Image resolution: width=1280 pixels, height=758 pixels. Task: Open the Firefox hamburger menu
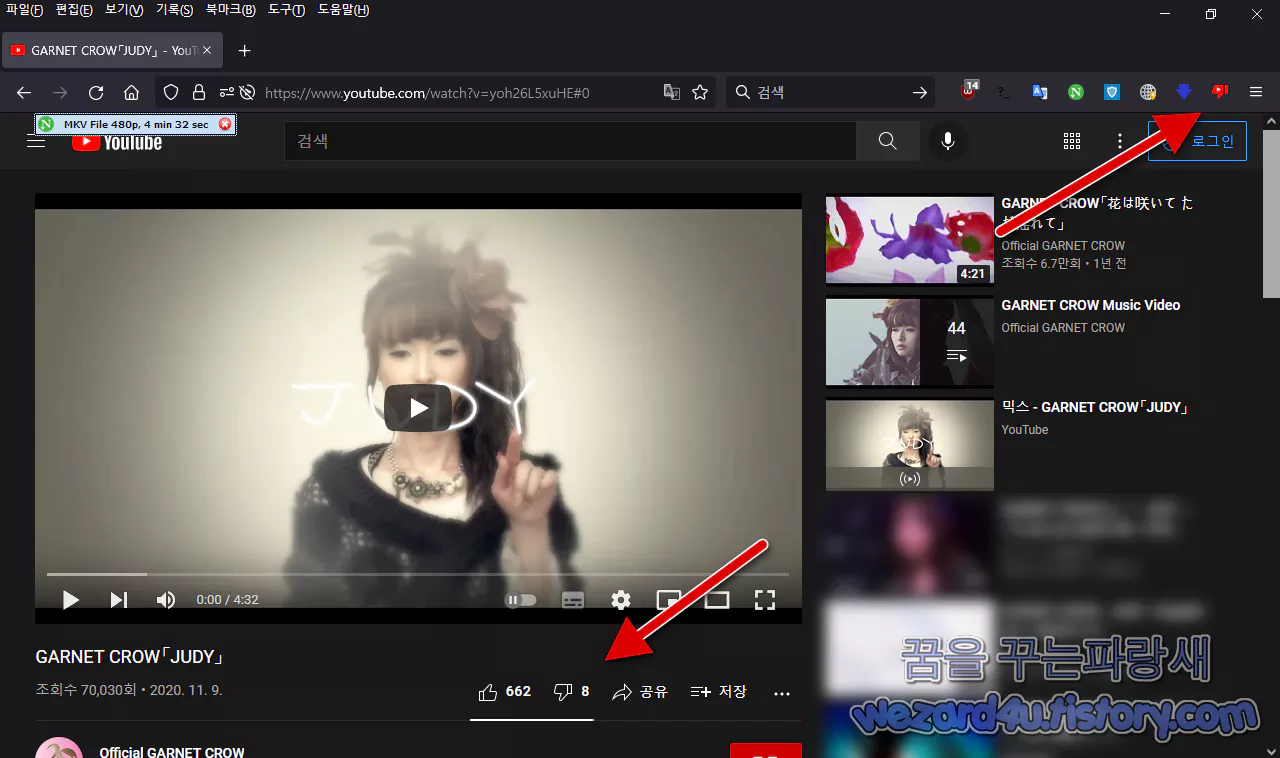pyautogui.click(x=1255, y=91)
